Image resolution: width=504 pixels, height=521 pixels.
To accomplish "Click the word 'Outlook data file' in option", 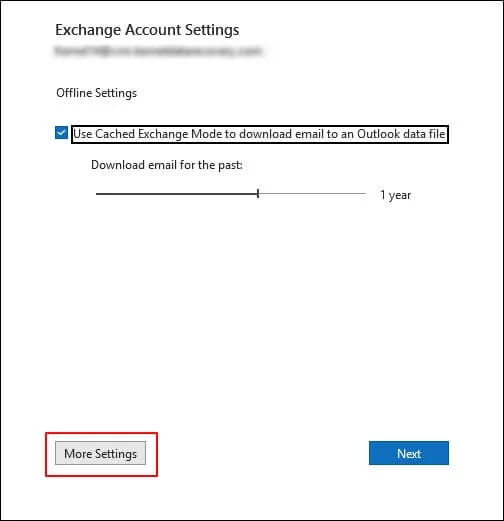I will 401,134.
